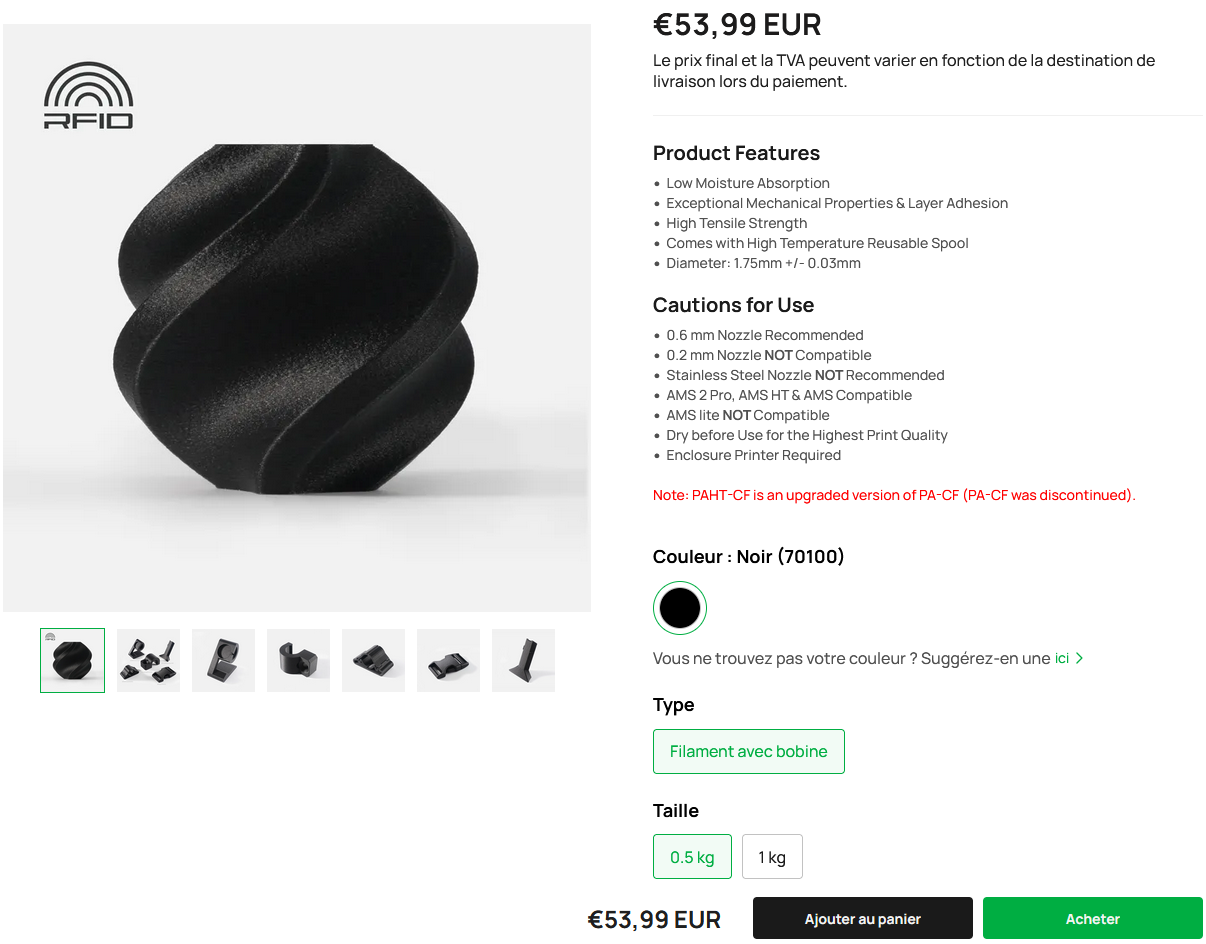Follow the 'ici' color suggestion link
The image size is (1206, 944).
1062,658
